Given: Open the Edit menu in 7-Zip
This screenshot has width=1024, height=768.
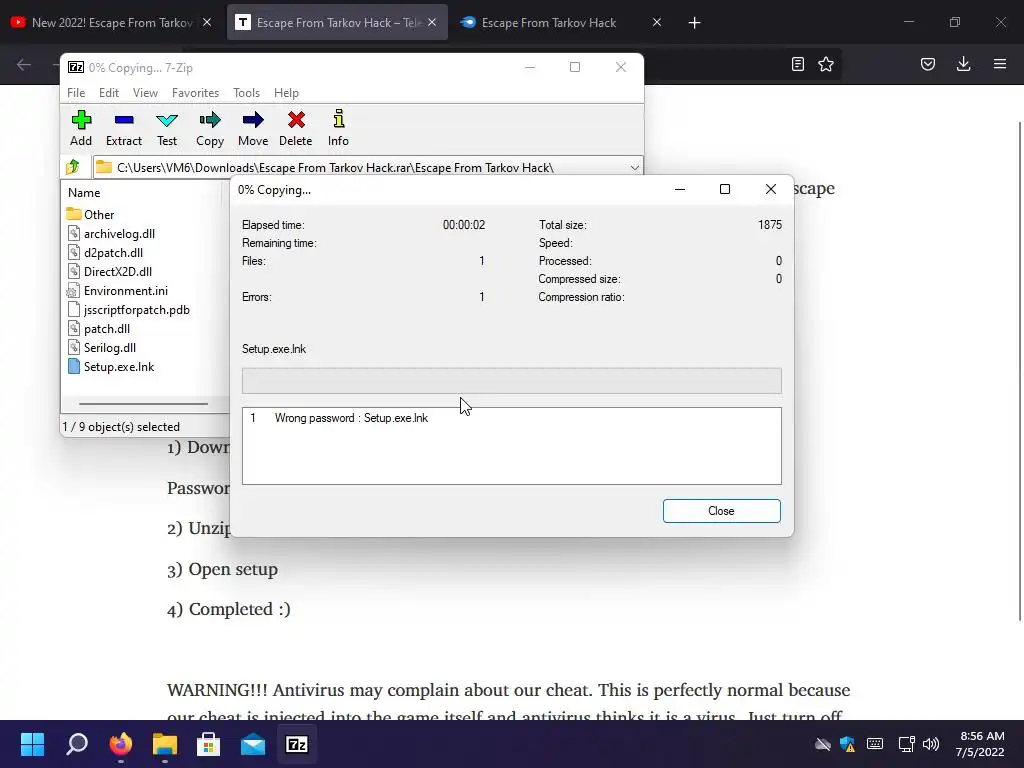Looking at the screenshot, I should pyautogui.click(x=109, y=93).
